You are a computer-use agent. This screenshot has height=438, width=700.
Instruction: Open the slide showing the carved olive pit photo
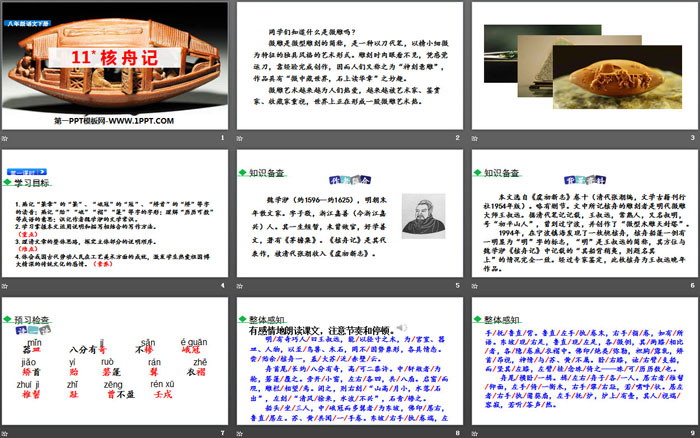click(583, 63)
